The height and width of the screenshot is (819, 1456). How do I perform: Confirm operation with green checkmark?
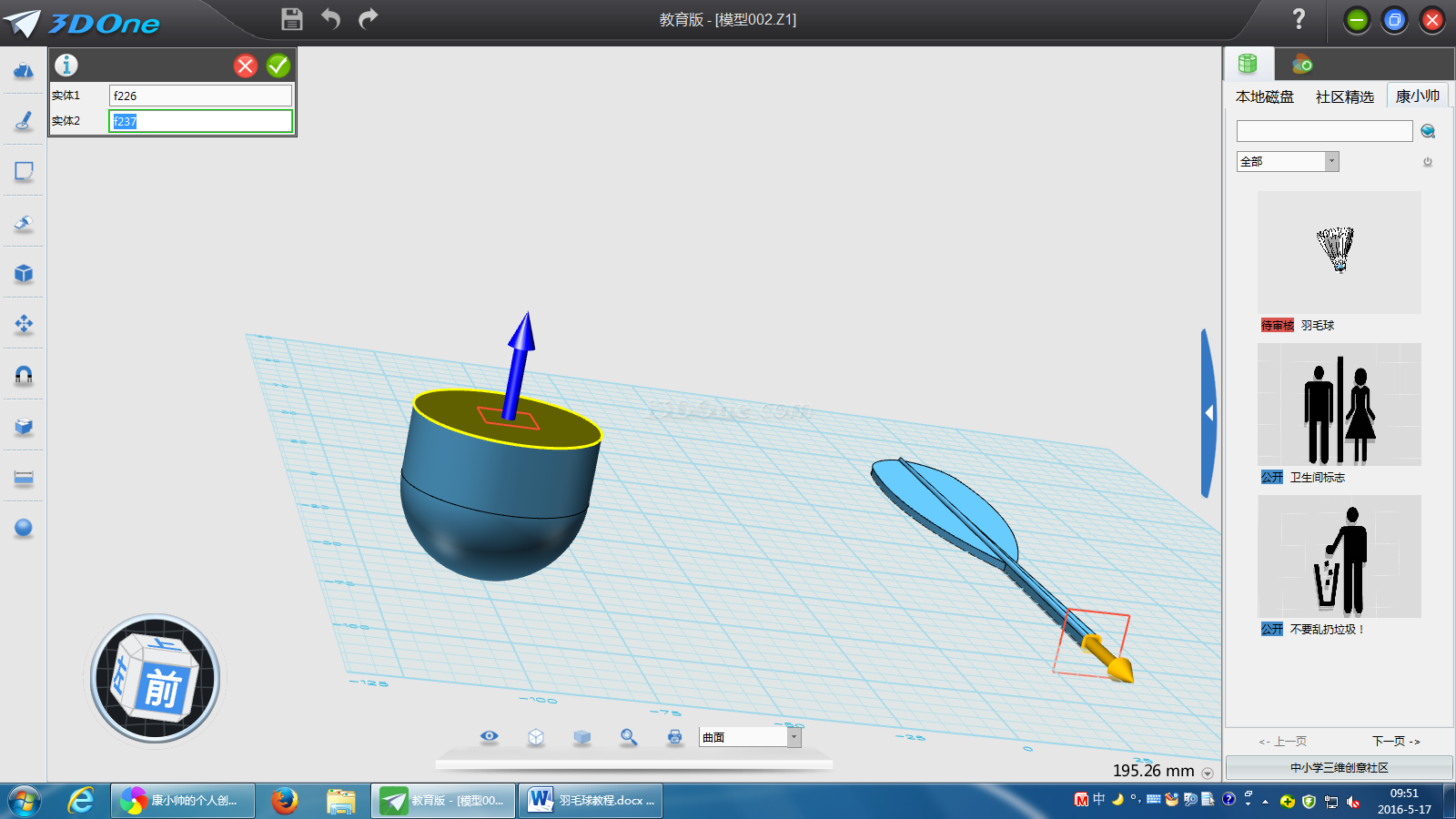(278, 66)
